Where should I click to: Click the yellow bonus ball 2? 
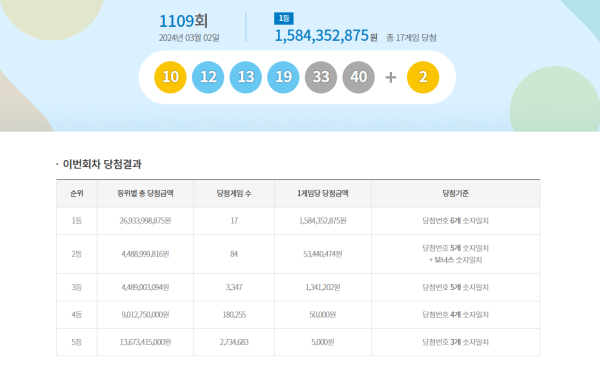click(x=423, y=77)
